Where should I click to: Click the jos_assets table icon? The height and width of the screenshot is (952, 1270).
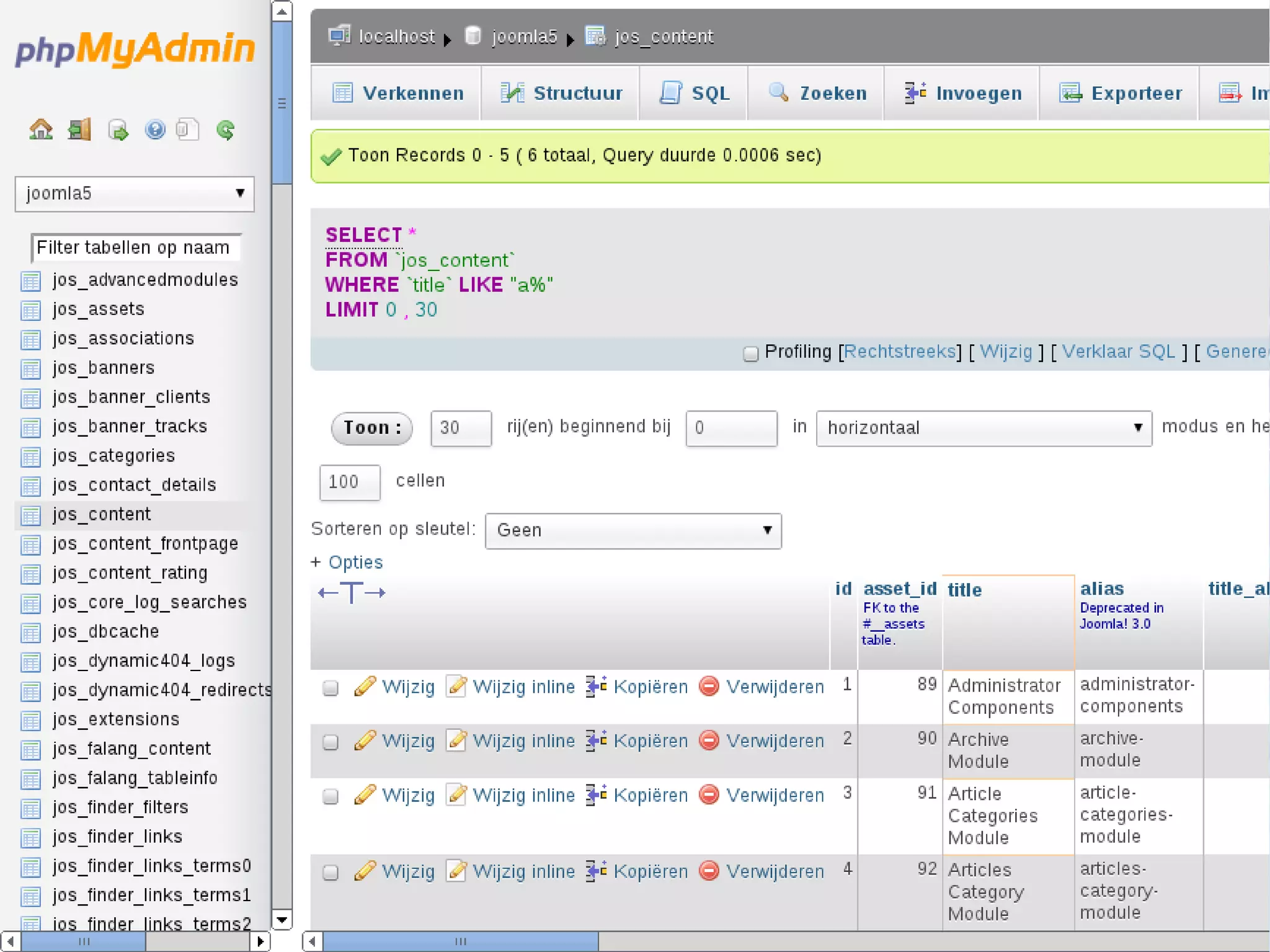[x=30, y=310]
